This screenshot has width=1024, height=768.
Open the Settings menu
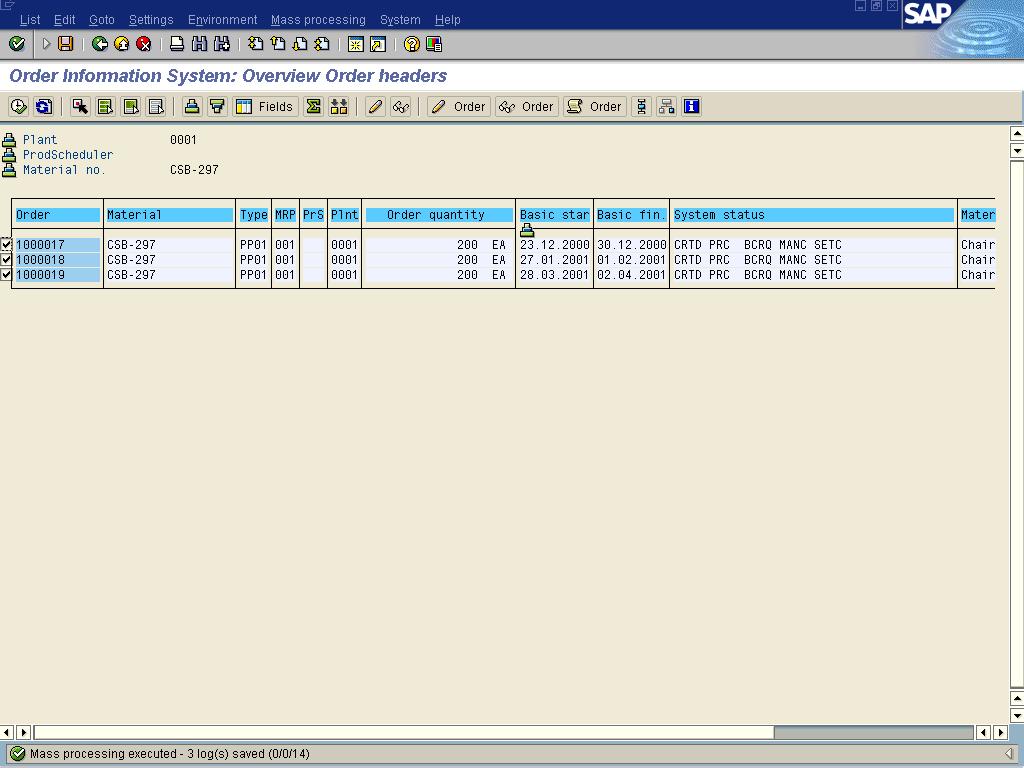151,20
